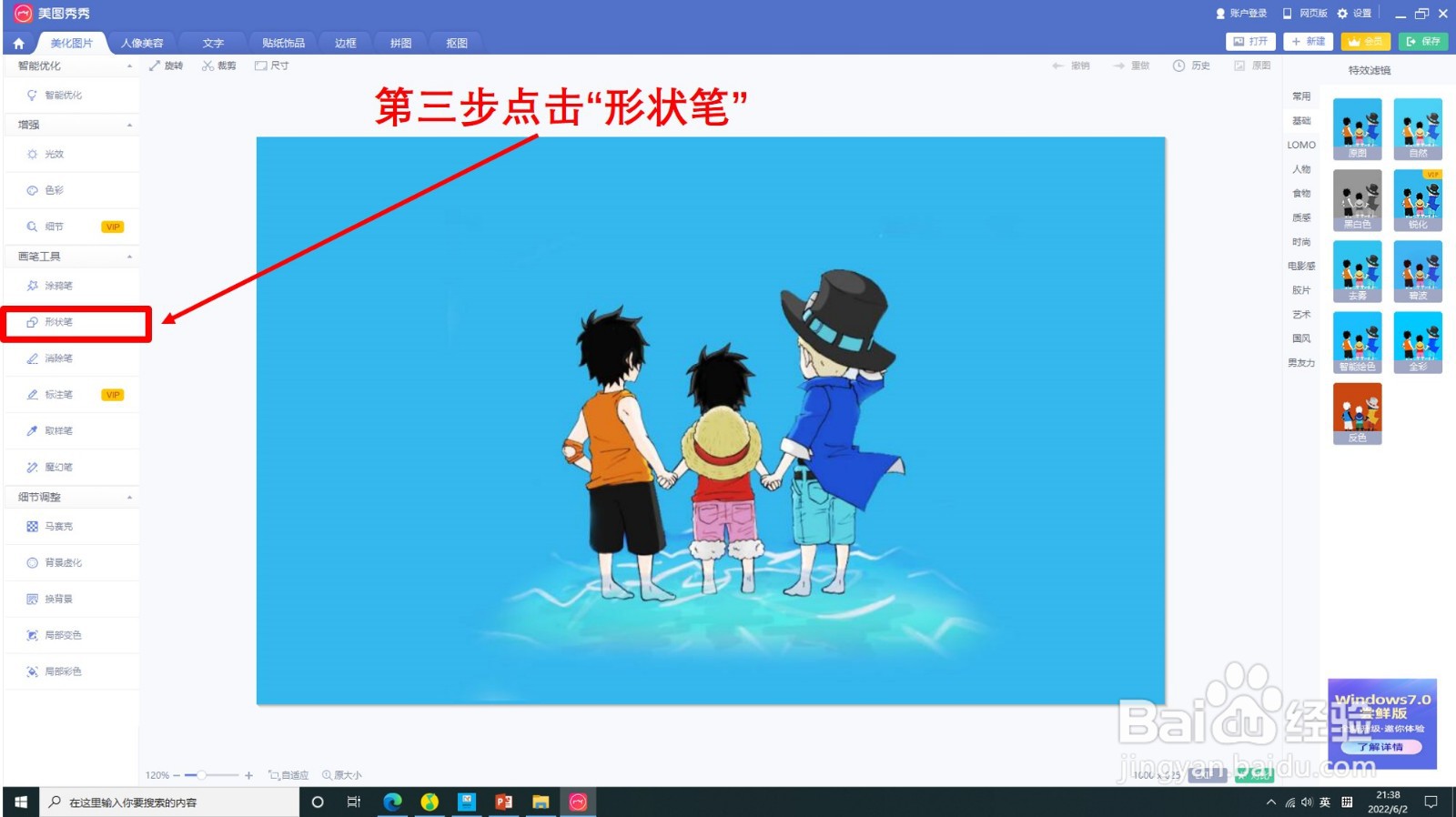1456x817 pixels.
Task: Click the 打开 open button
Action: coord(1250,42)
